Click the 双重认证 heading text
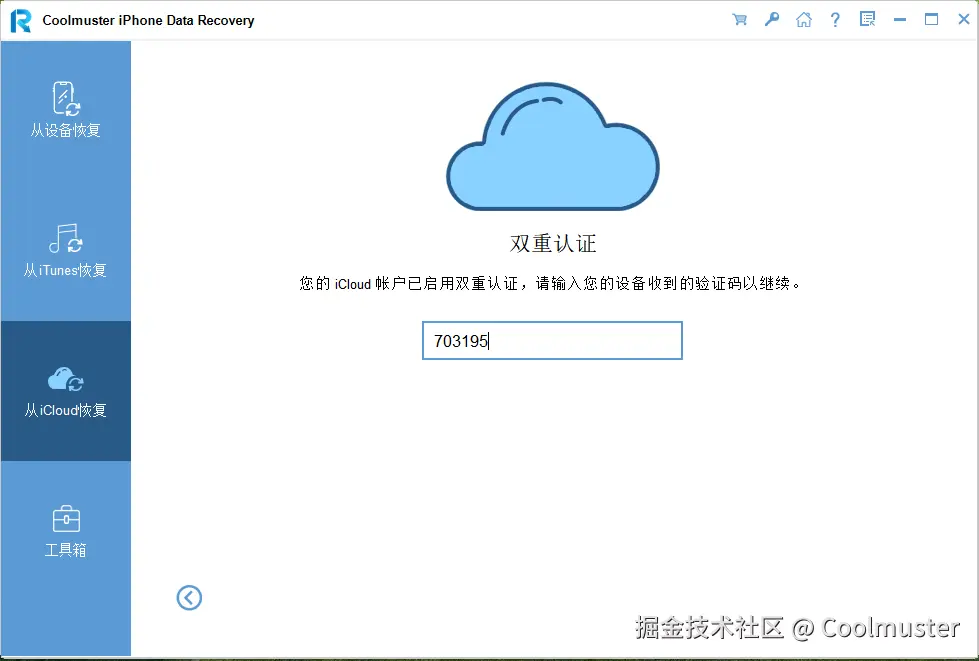The height and width of the screenshot is (661, 979). click(x=553, y=243)
